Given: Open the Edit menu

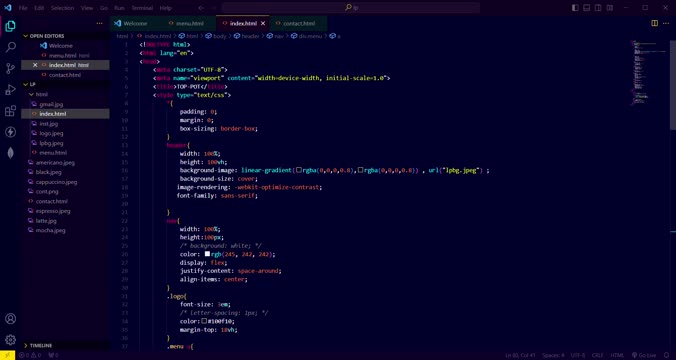Looking at the screenshot, I should [39, 8].
